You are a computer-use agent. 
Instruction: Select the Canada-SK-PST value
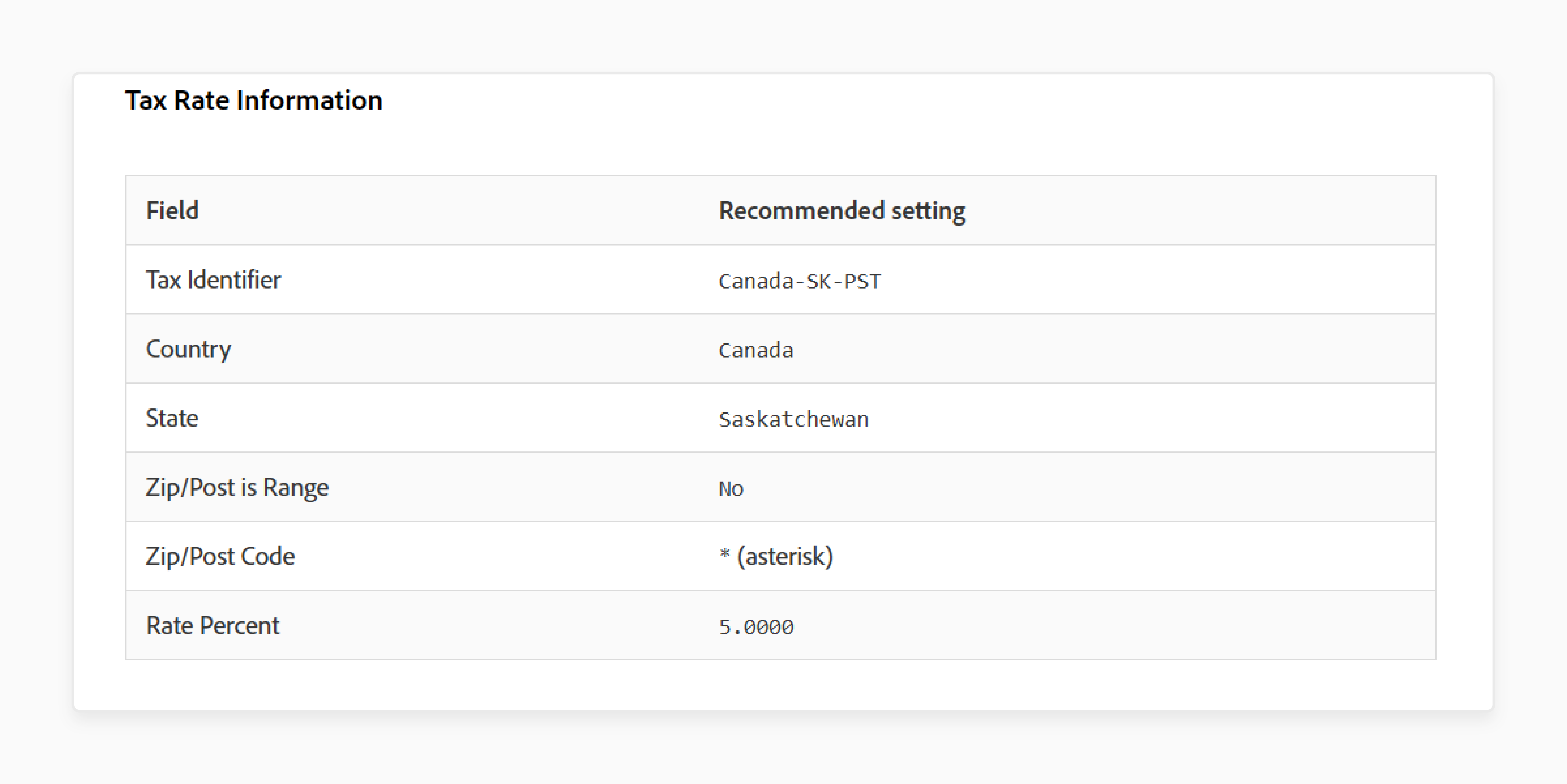coord(799,281)
